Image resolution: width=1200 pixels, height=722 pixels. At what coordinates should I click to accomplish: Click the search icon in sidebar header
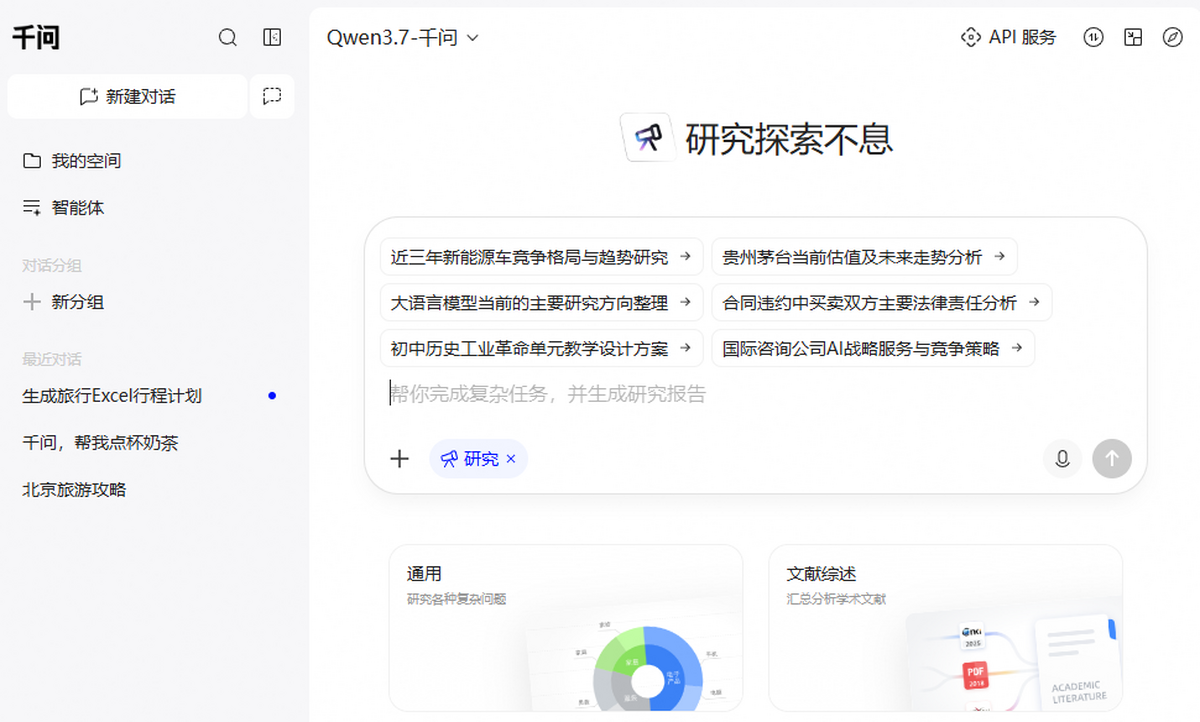point(228,38)
